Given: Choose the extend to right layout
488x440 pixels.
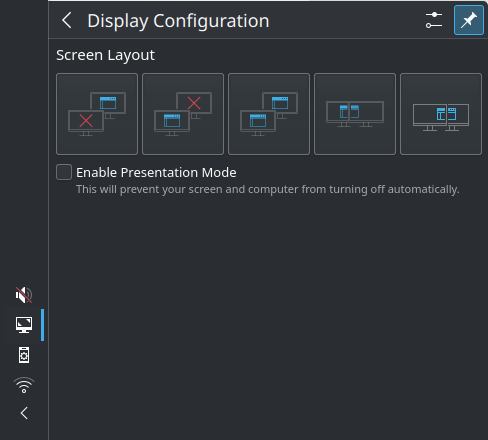Looking at the screenshot, I should point(441,114).
